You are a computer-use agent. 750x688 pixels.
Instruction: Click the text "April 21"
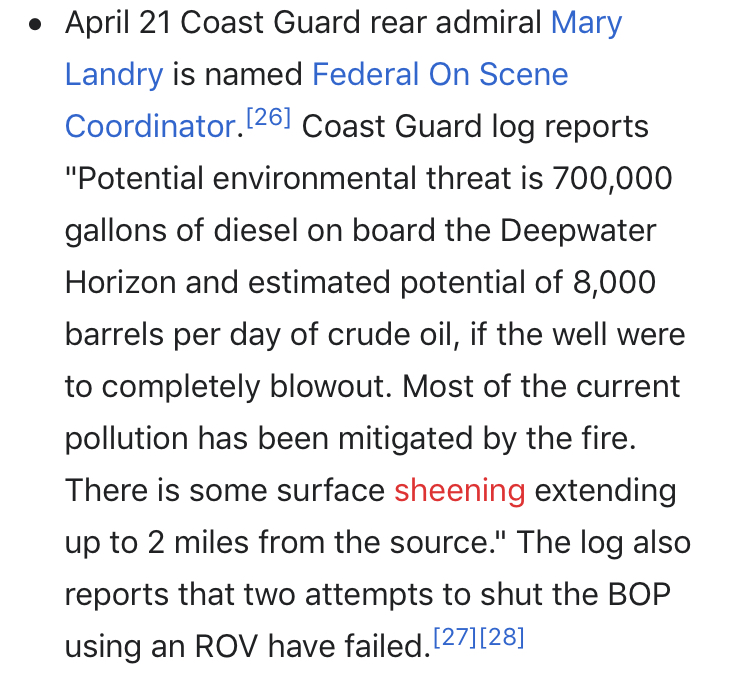click(118, 24)
